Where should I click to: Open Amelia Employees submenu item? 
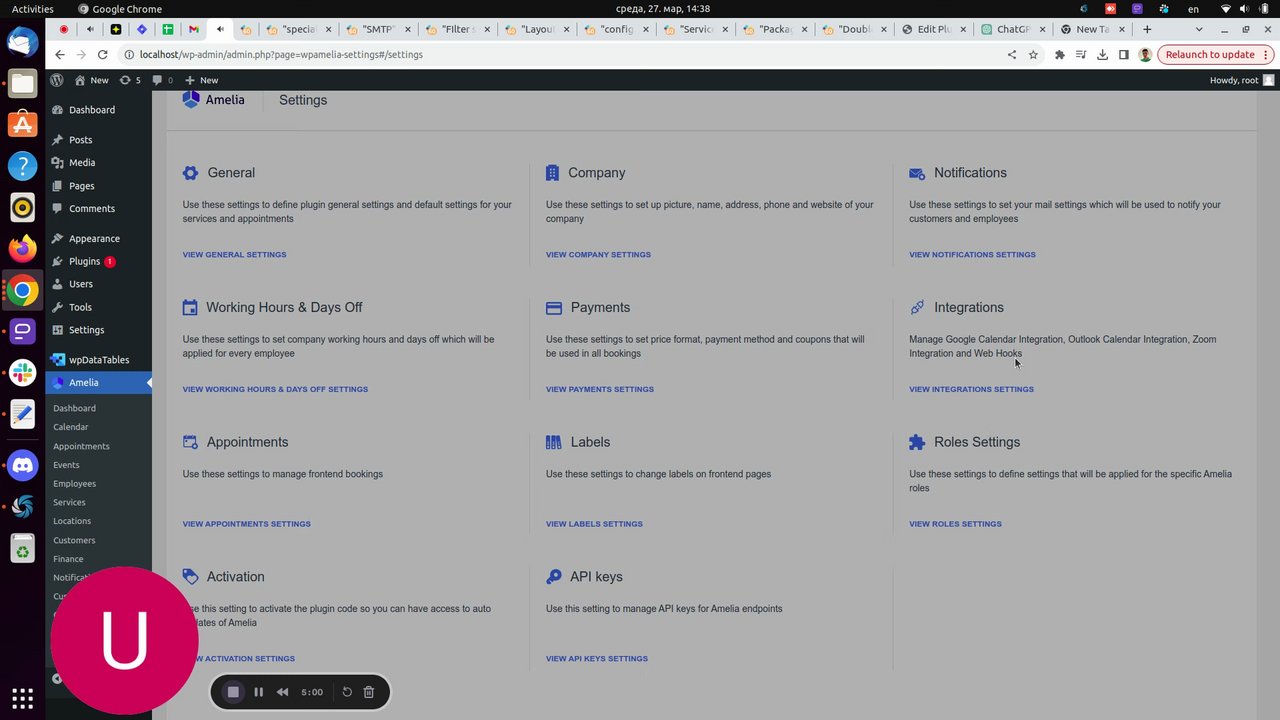pos(75,484)
